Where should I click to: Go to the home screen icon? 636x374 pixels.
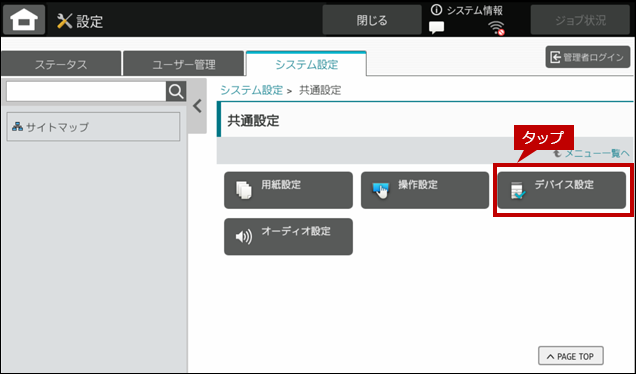pos(24,19)
